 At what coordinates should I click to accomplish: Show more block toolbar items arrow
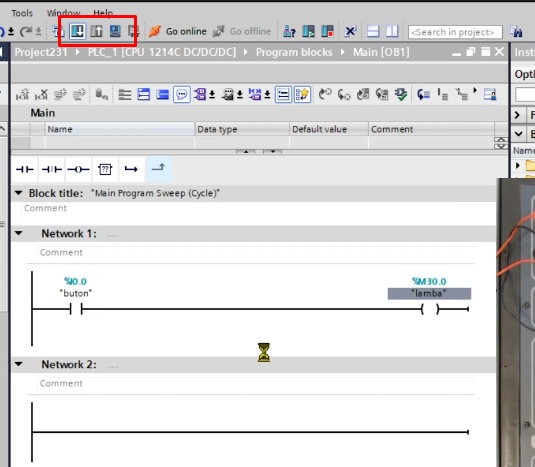pyautogui.click(x=475, y=90)
